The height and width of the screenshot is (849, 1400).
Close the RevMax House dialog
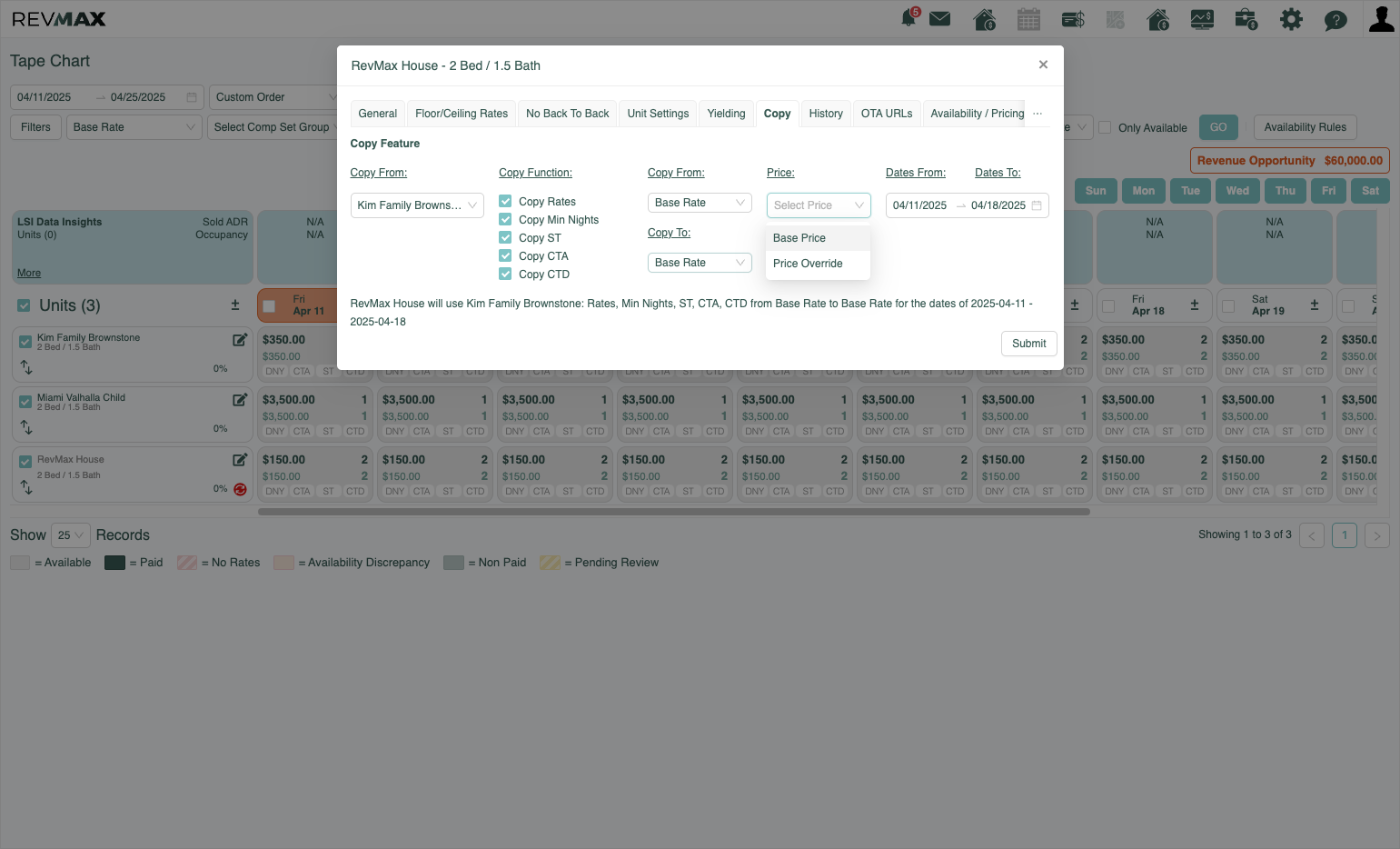(1043, 65)
